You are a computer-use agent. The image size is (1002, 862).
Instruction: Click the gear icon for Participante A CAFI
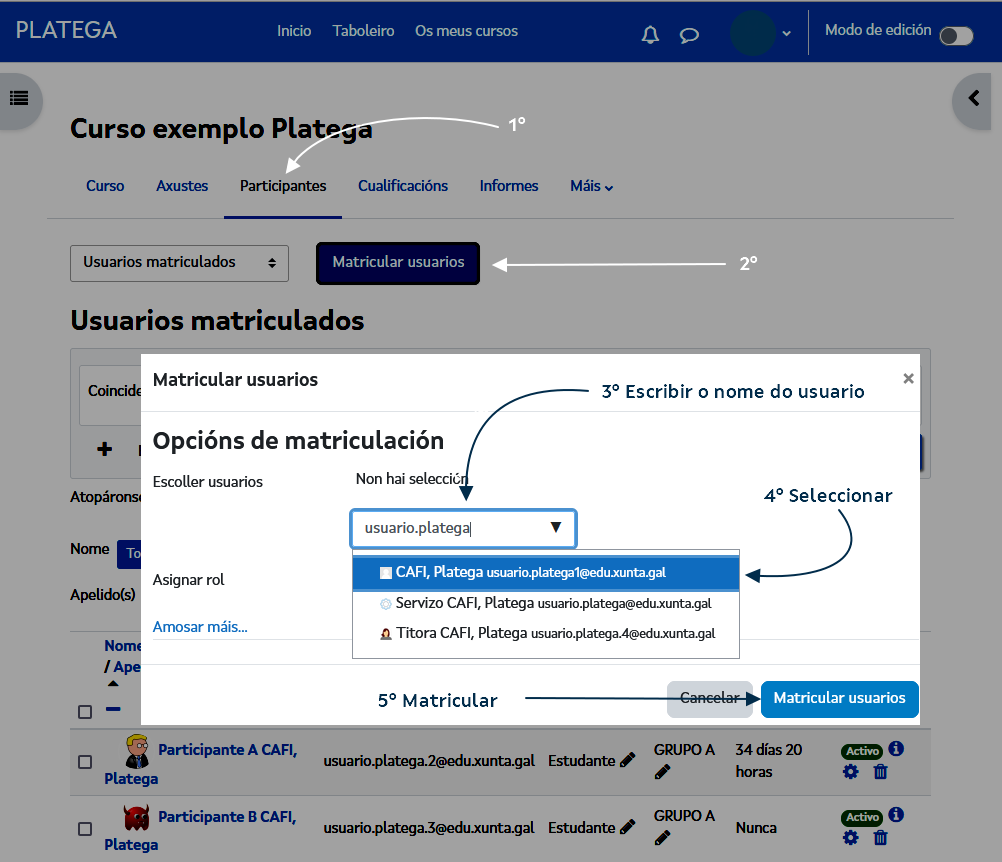point(850,771)
